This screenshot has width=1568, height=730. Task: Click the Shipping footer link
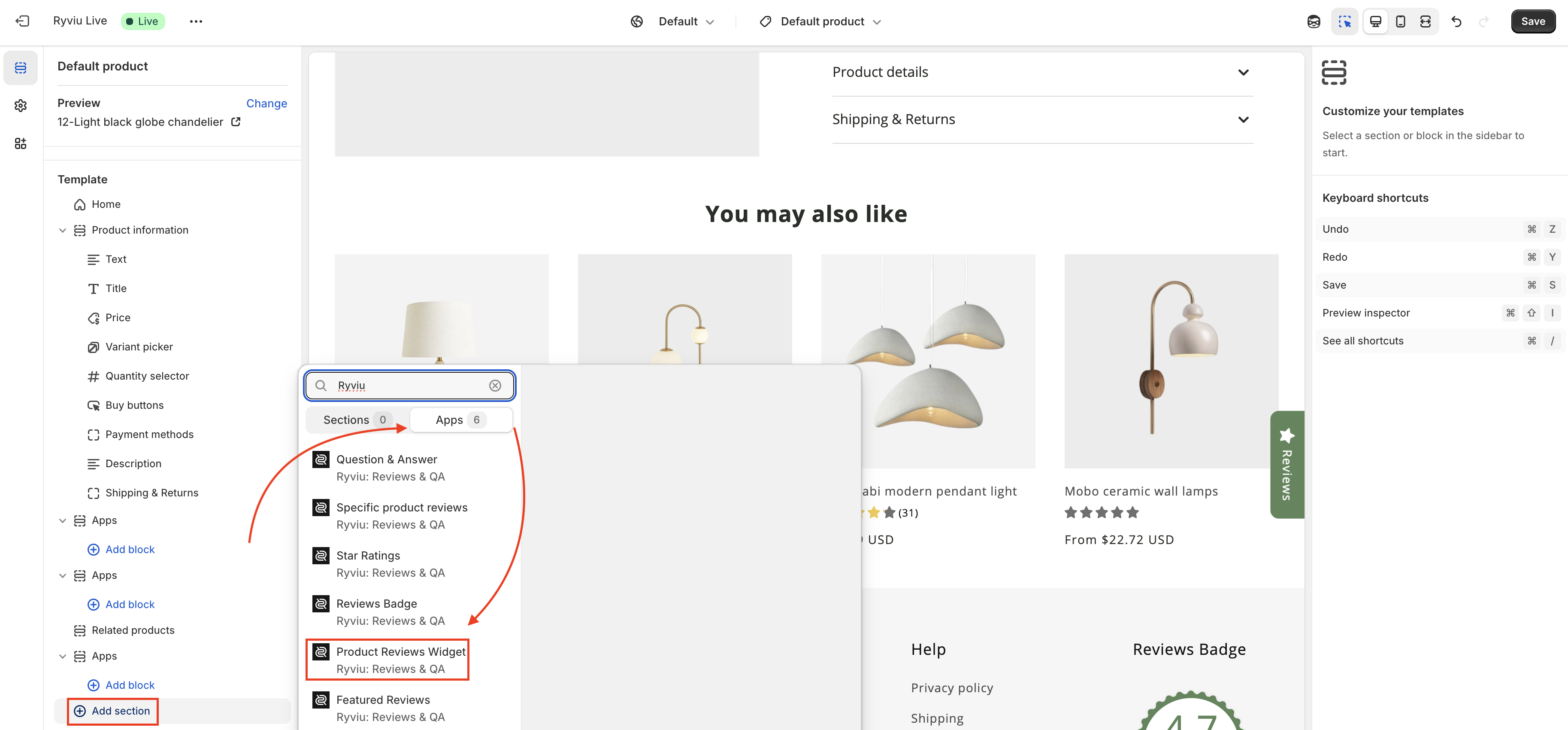[x=937, y=718]
